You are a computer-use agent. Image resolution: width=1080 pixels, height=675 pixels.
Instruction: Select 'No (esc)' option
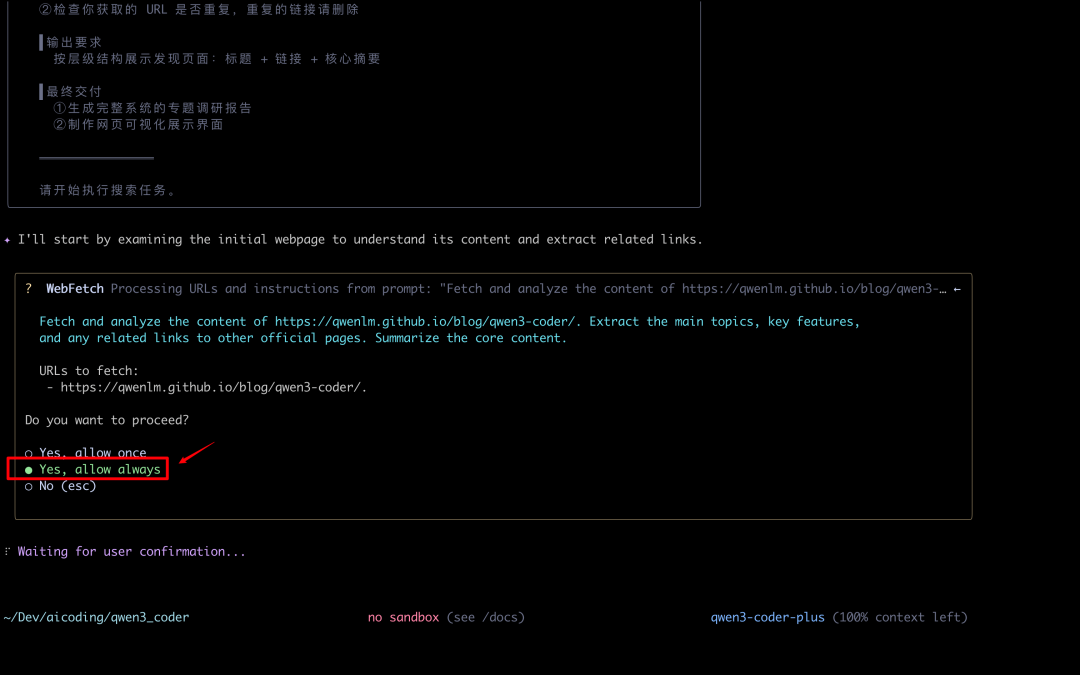(x=60, y=486)
